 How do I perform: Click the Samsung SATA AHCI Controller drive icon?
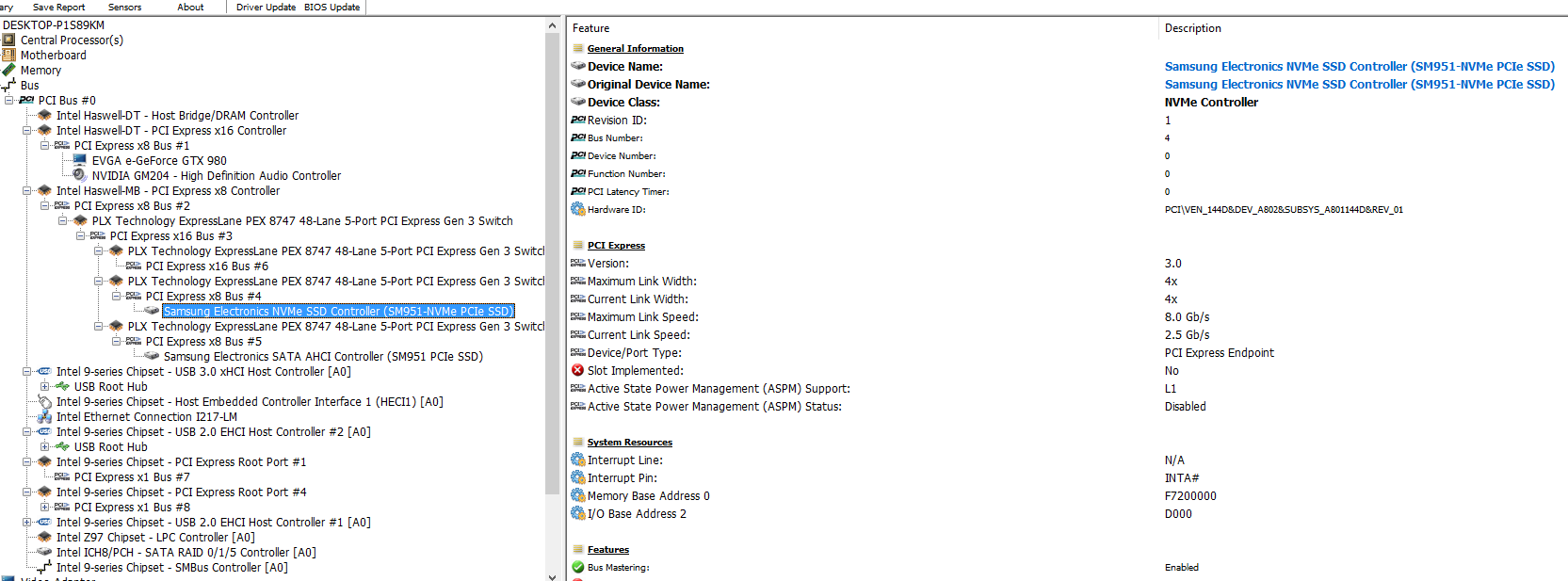click(x=152, y=357)
